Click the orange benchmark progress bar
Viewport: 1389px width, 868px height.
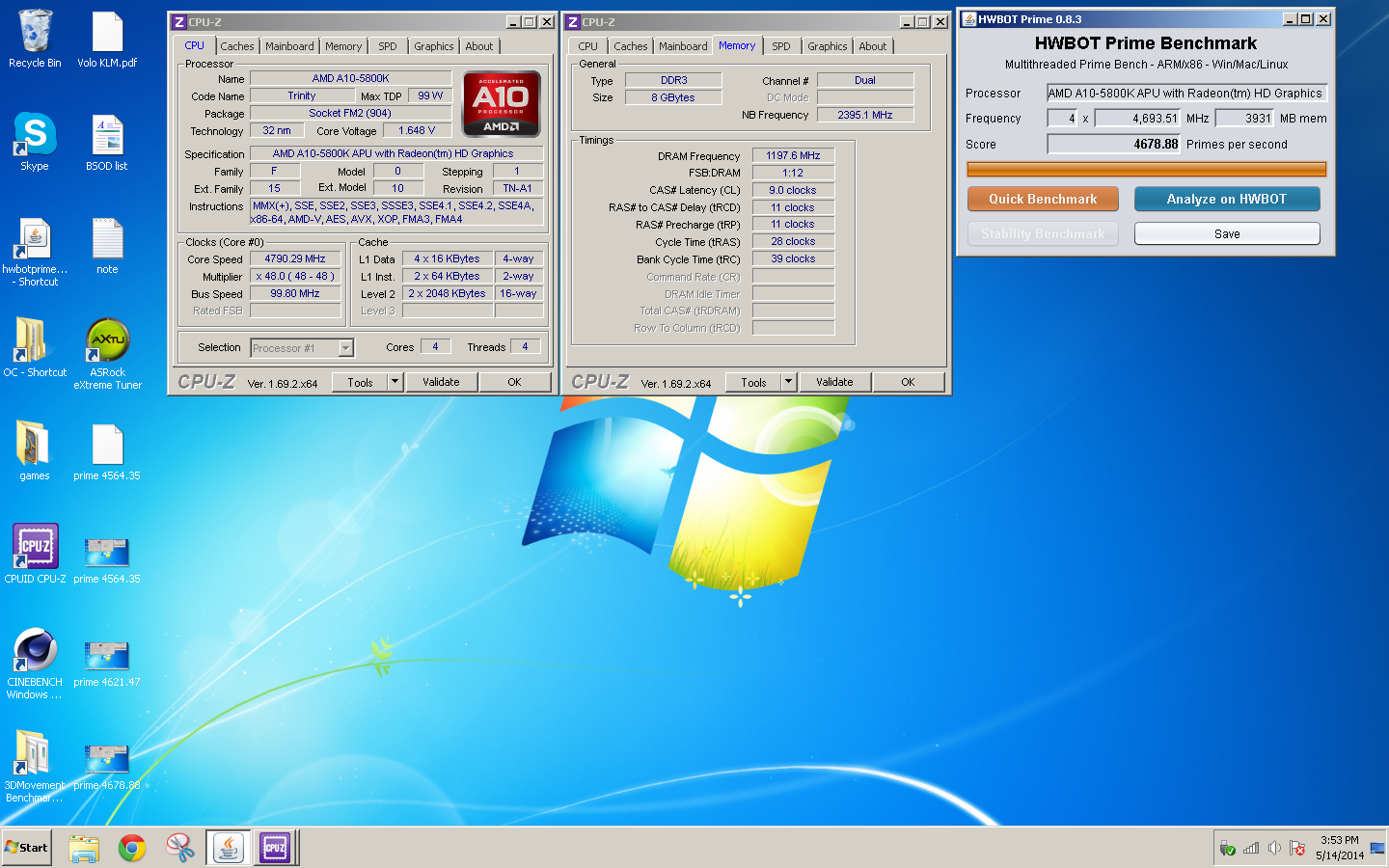1147,169
